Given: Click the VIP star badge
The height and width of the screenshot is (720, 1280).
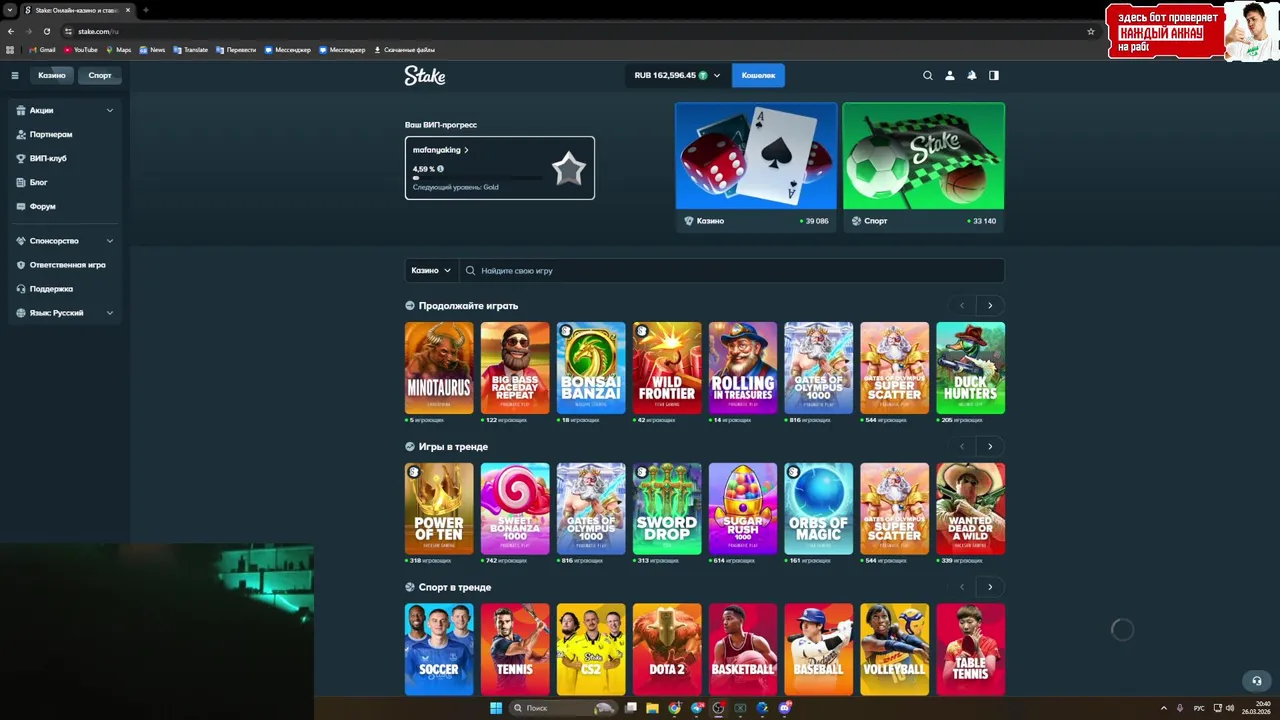Looking at the screenshot, I should [x=569, y=168].
